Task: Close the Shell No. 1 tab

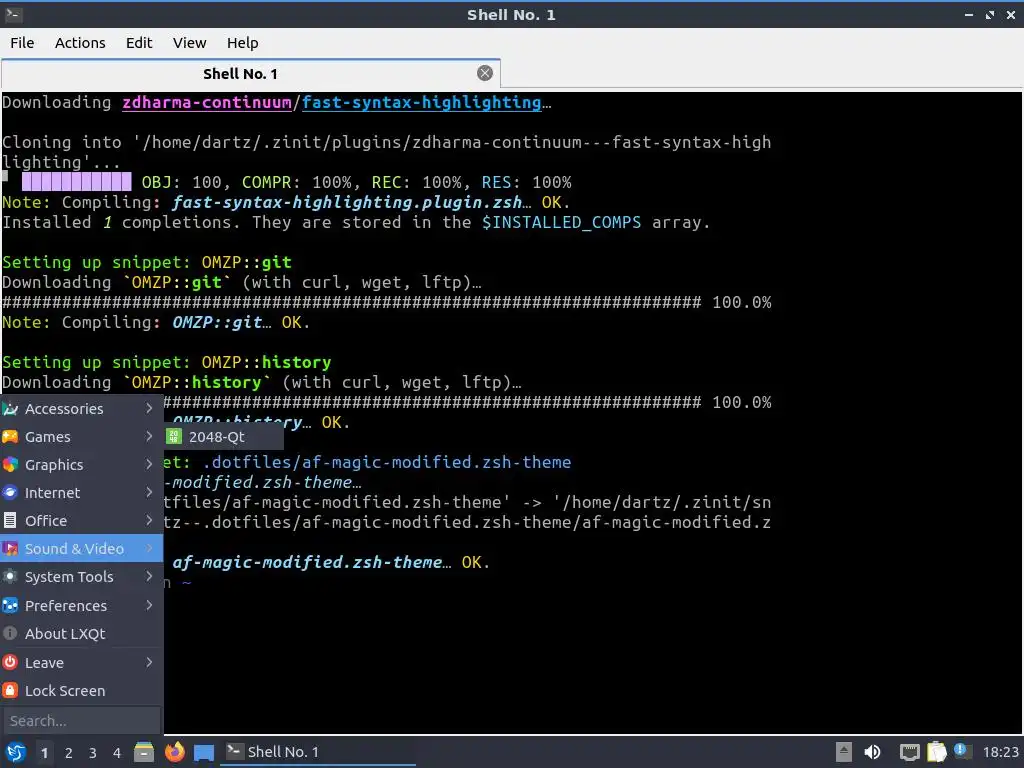Action: coord(485,73)
